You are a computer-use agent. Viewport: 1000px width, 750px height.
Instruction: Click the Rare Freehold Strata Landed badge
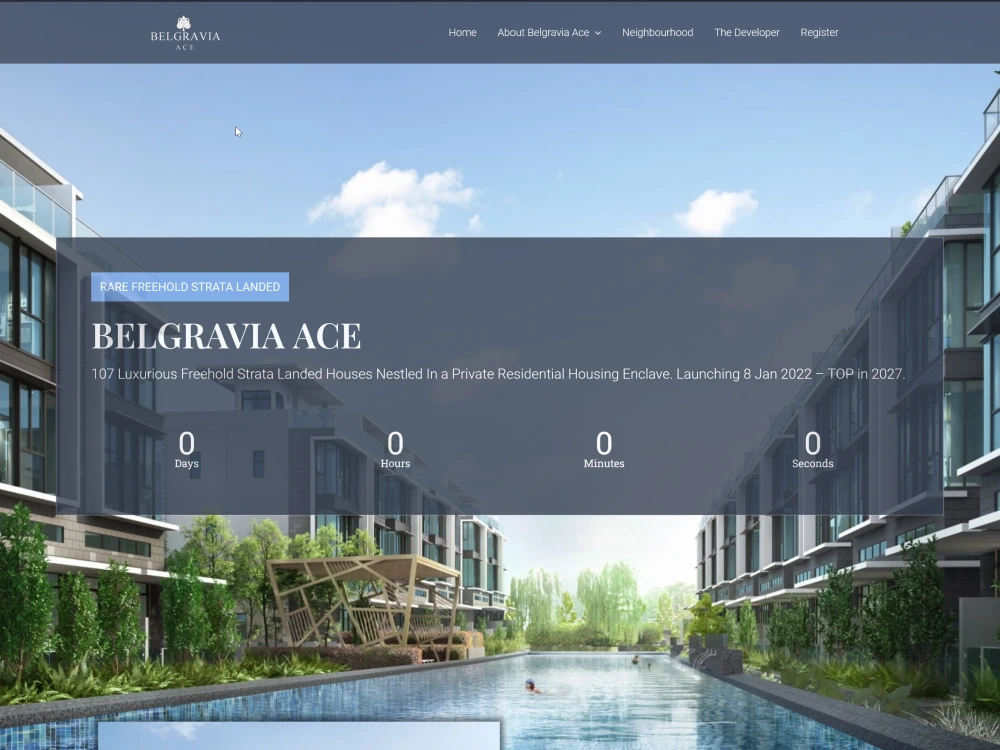[190, 287]
